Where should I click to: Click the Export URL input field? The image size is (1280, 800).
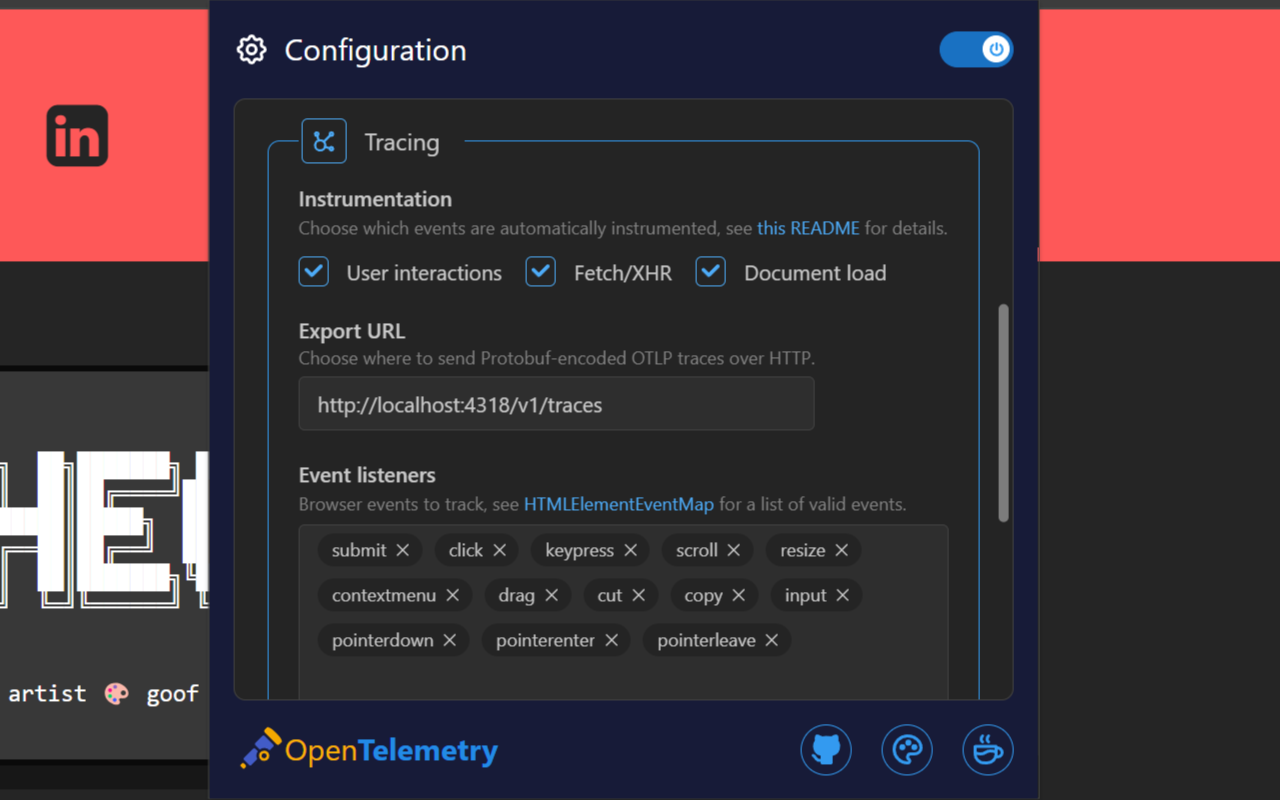point(556,404)
